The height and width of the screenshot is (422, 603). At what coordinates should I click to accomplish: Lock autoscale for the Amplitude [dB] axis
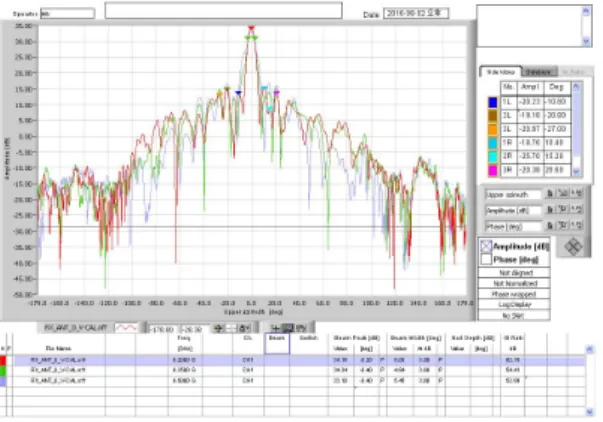[x=550, y=210]
